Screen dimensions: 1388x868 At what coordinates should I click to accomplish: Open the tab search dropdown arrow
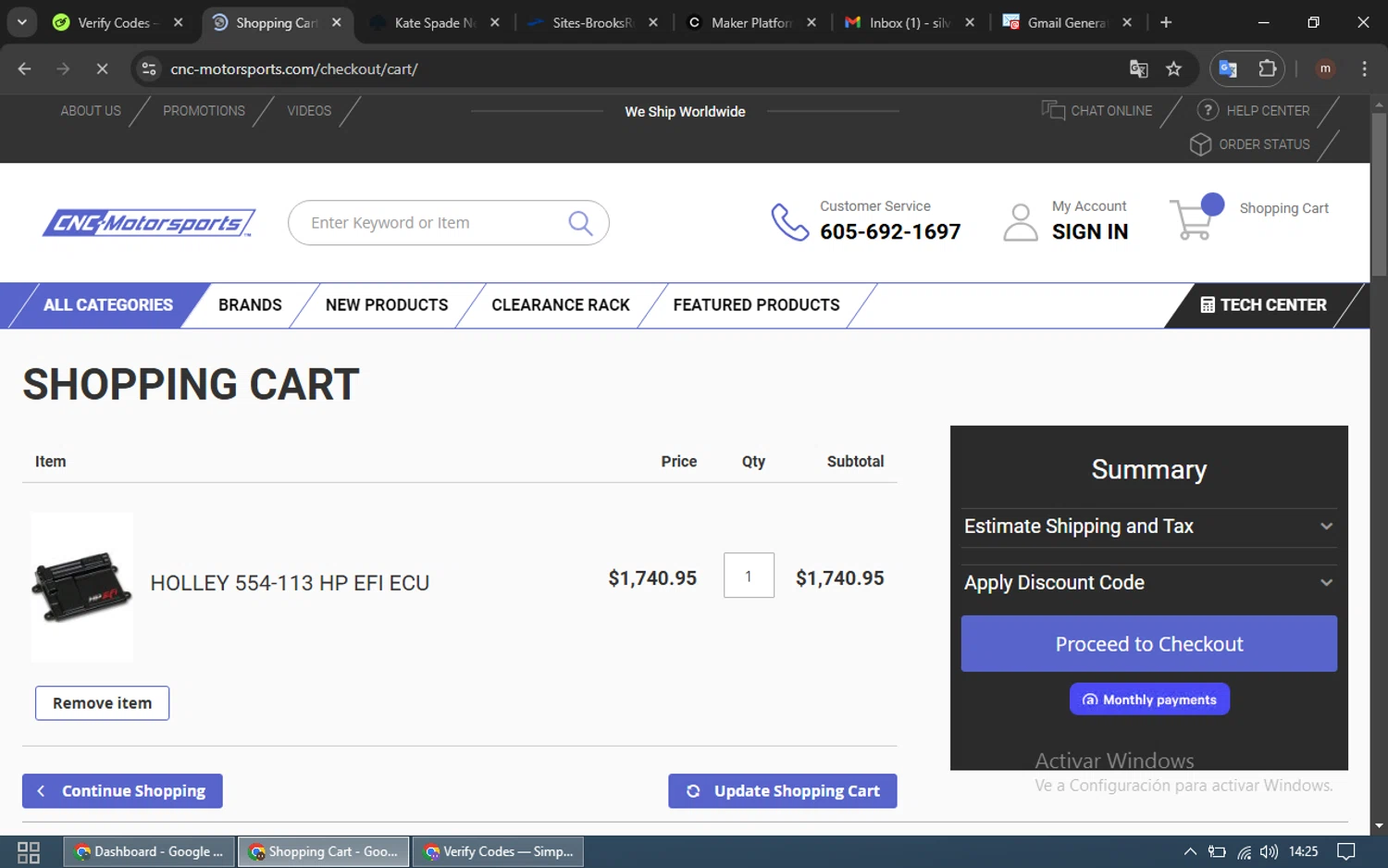point(21,22)
